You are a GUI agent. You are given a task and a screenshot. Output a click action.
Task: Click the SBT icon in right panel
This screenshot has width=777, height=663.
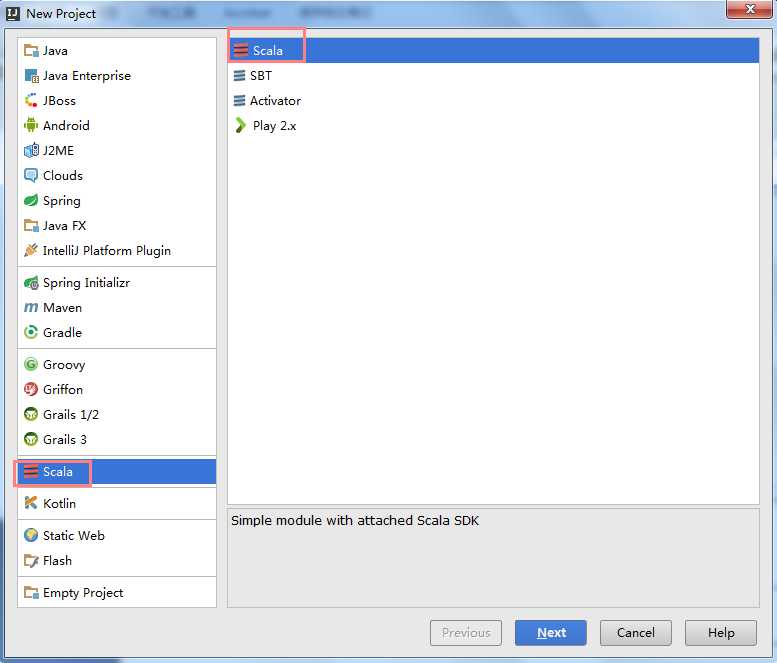tap(239, 76)
